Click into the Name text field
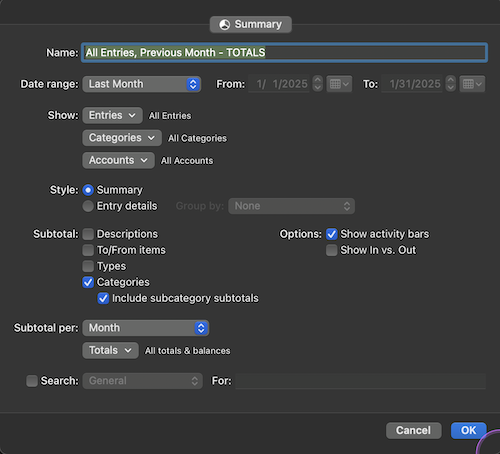The width and height of the screenshot is (500, 454). [x=284, y=53]
